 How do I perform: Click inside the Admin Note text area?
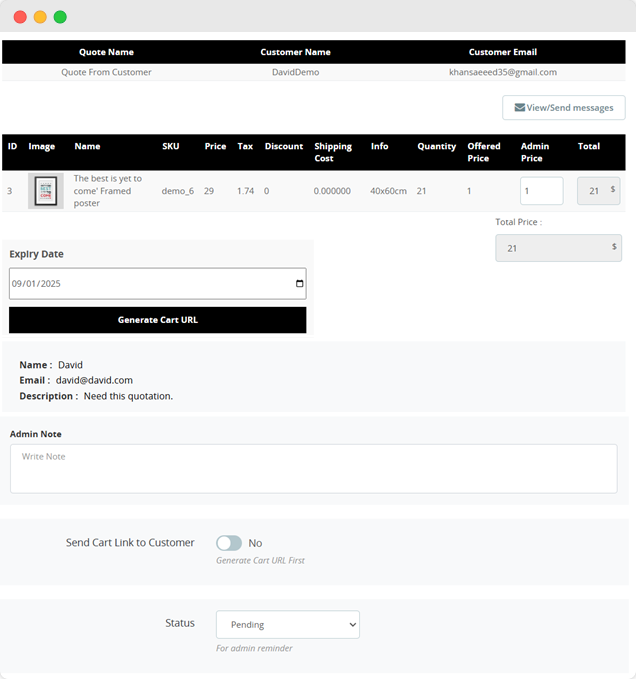click(x=313, y=468)
